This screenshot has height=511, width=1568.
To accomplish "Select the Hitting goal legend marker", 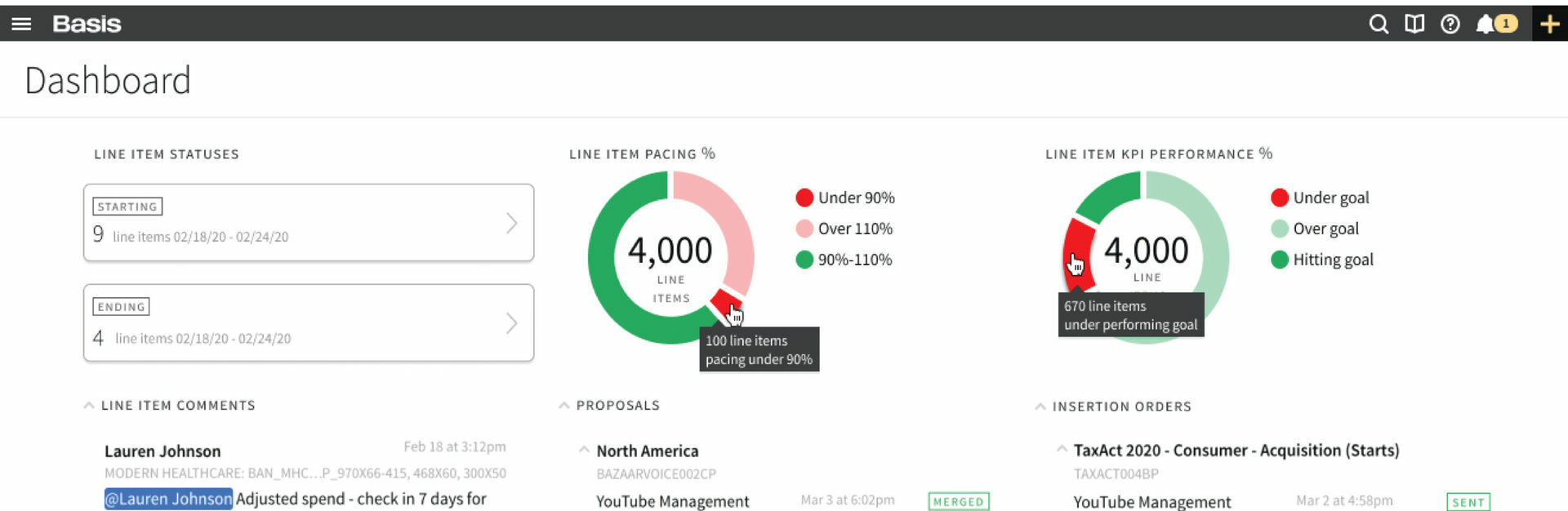I will (1278, 260).
